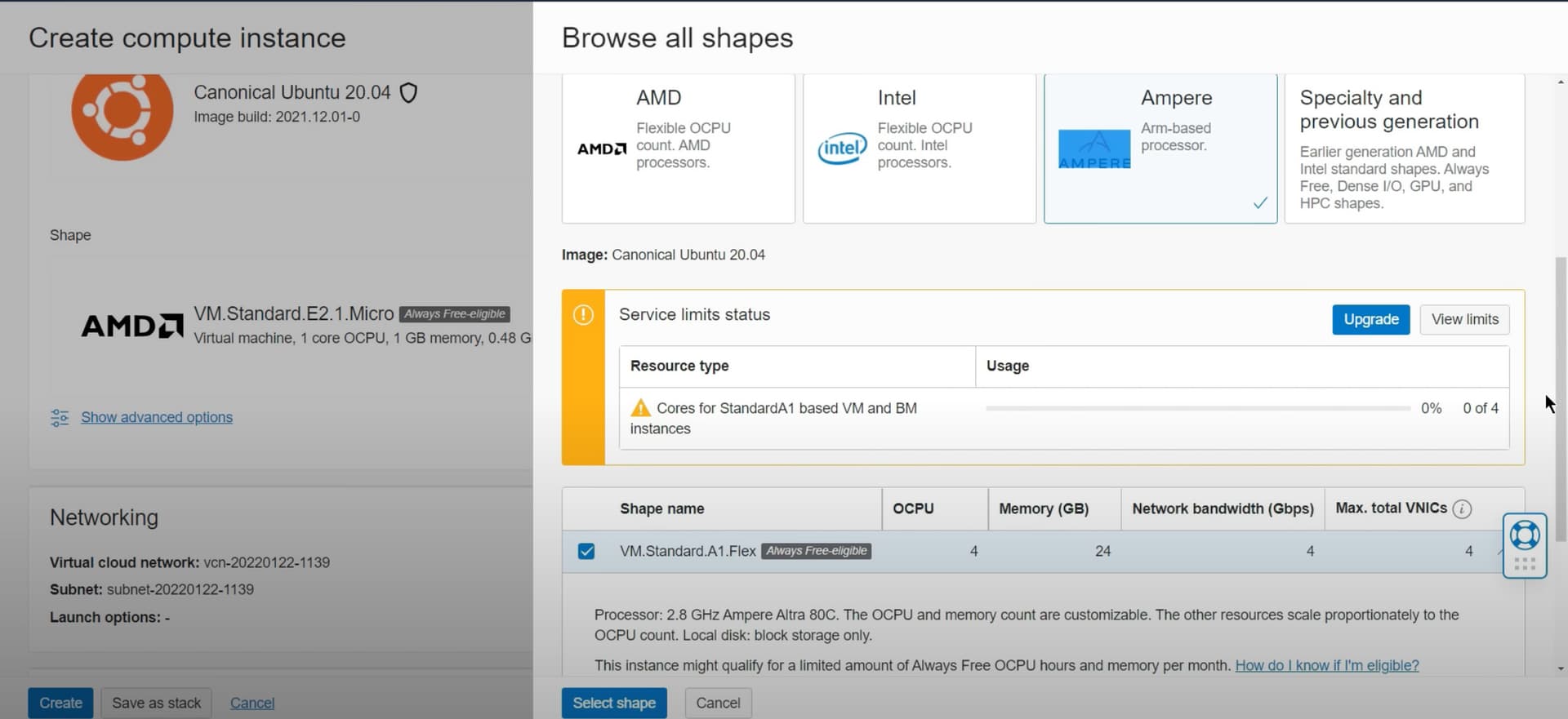Click the Service limits status heading
The width and height of the screenshot is (1568, 719).
tap(694, 314)
